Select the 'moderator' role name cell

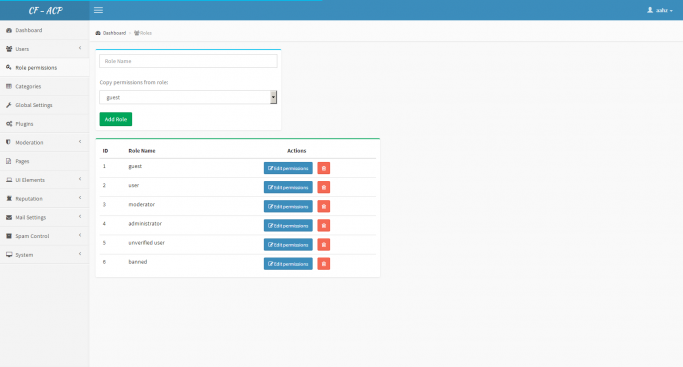pos(142,205)
